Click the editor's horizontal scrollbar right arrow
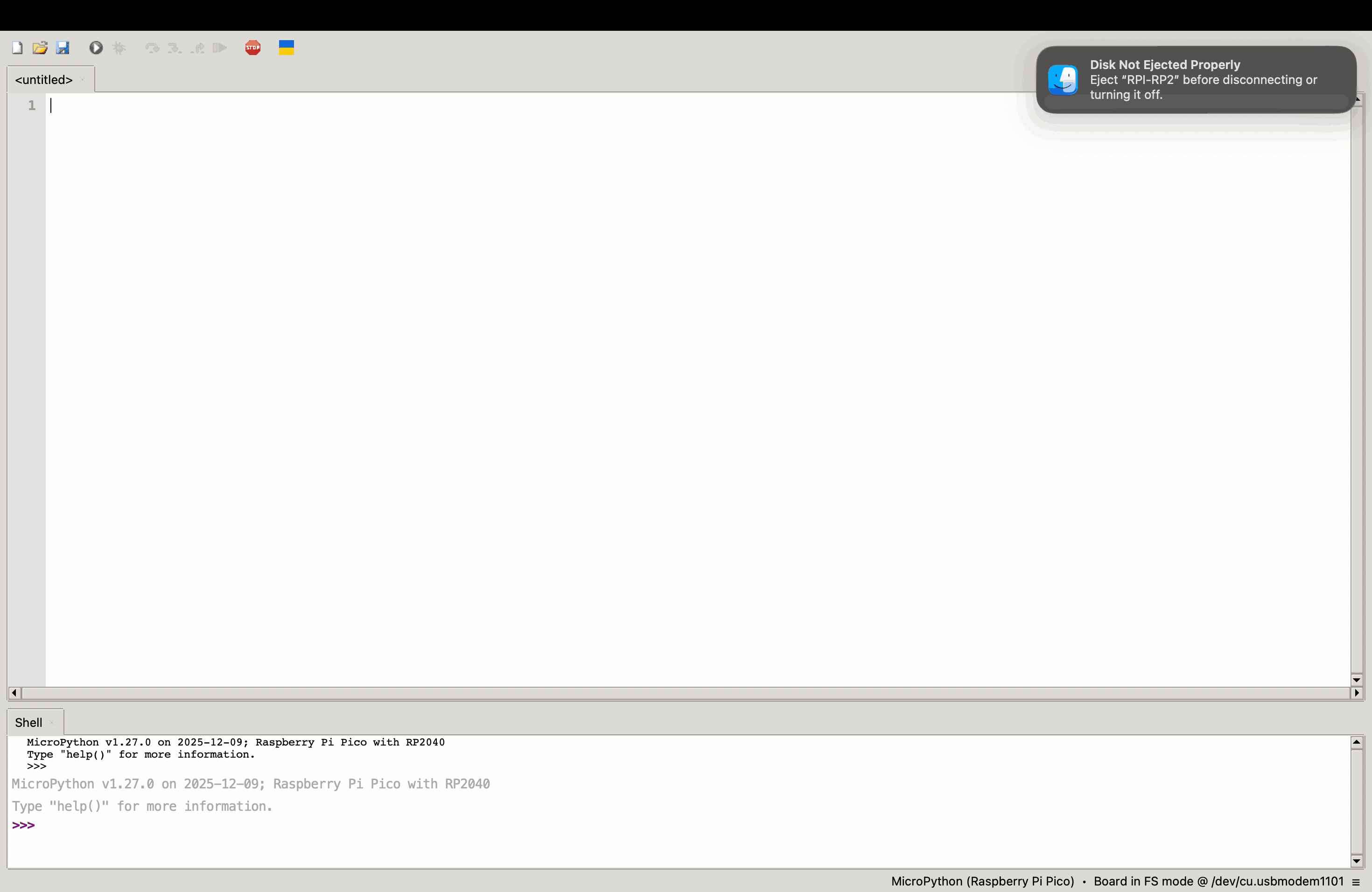This screenshot has height=892, width=1372. 1357,693
